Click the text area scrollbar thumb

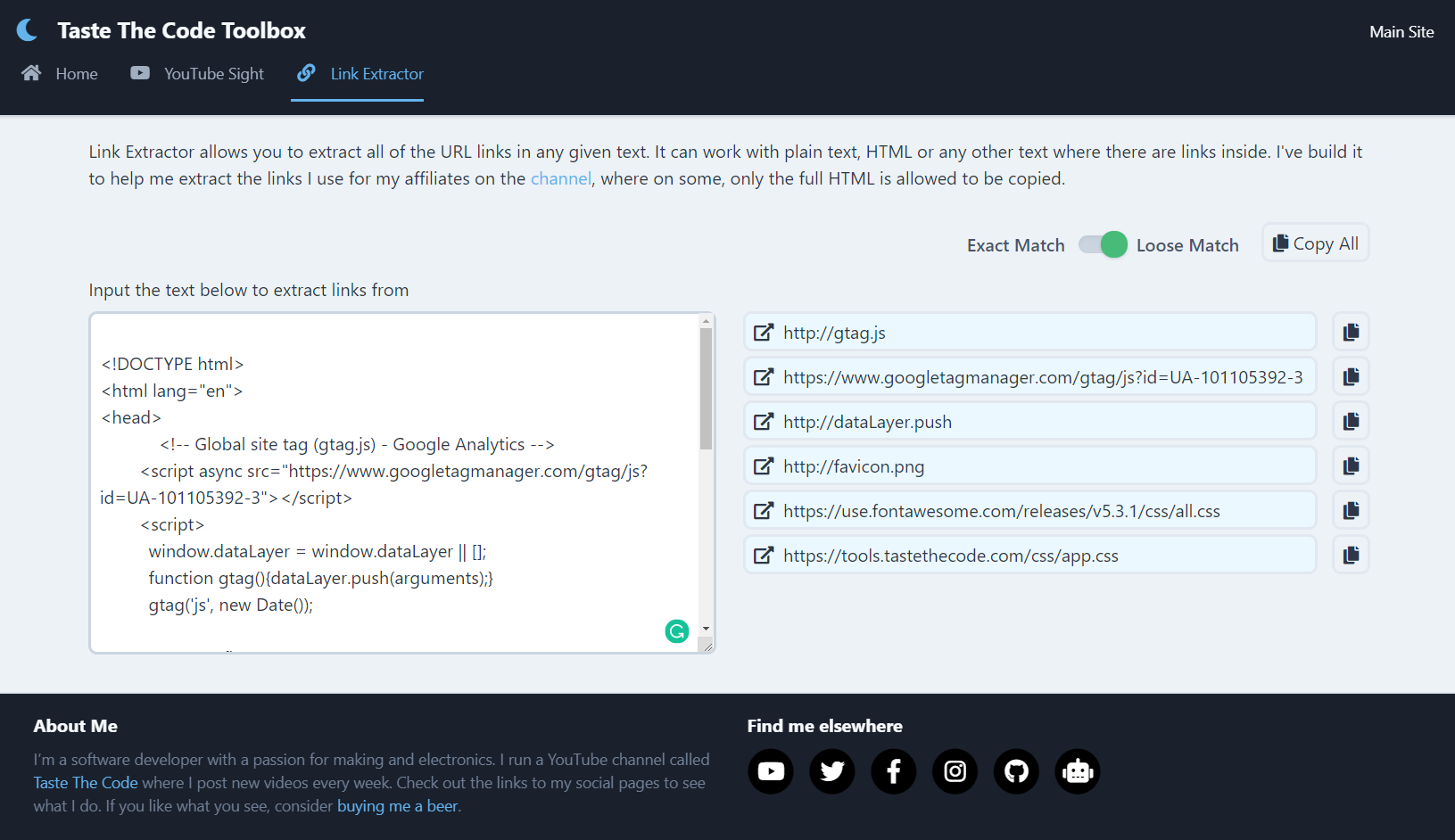pos(706,388)
